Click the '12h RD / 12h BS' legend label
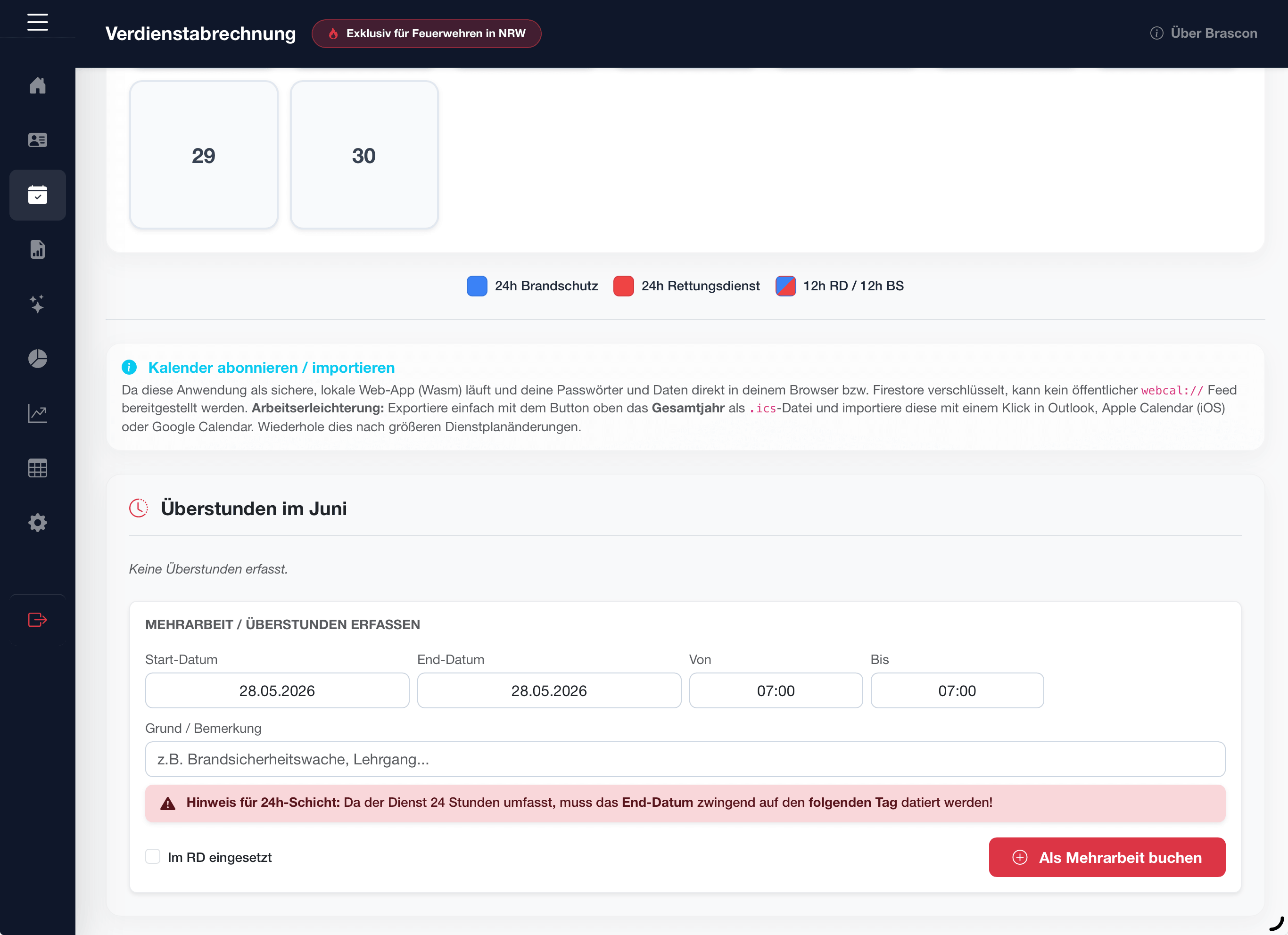Screen dimensions: 1288x935 coord(853,286)
